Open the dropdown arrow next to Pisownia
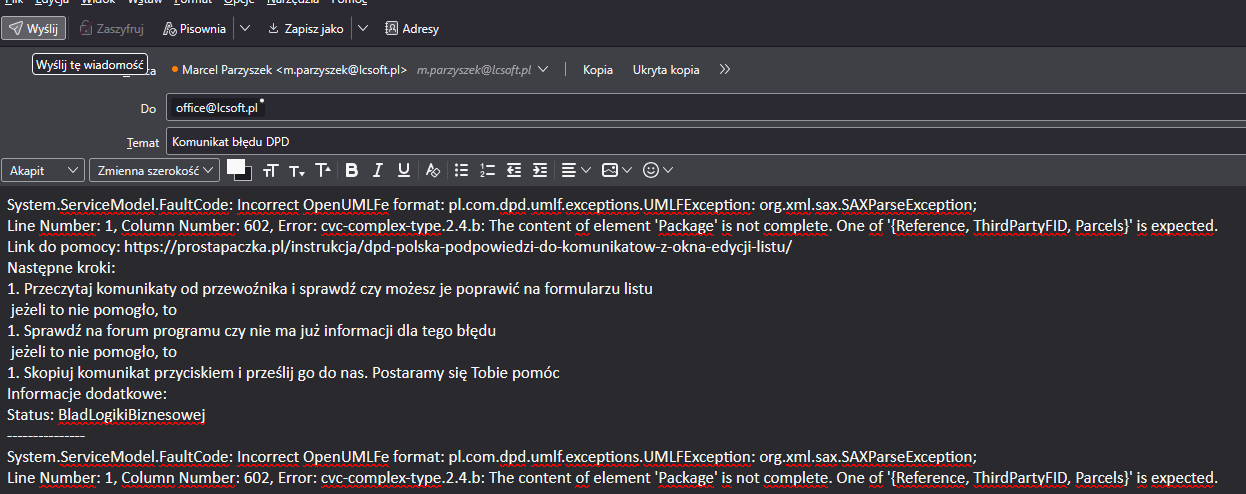Viewport: 1246px width, 494px height. pyautogui.click(x=246, y=29)
